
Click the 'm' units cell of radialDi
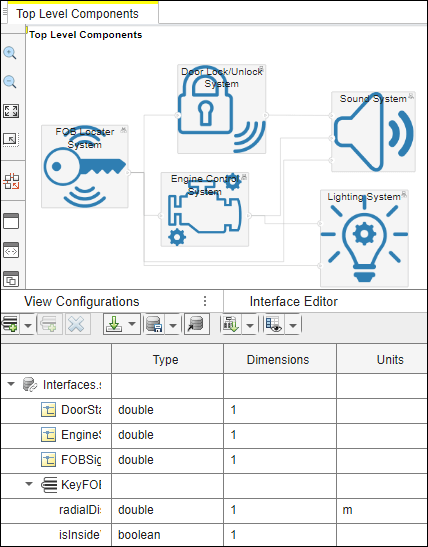(382, 510)
